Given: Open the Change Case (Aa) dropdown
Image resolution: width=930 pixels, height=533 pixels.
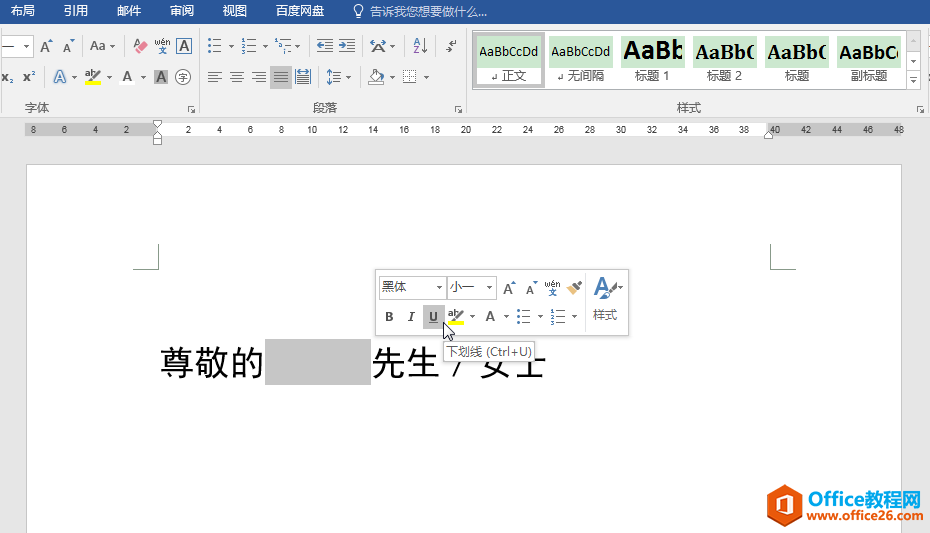Looking at the screenshot, I should [x=102, y=46].
